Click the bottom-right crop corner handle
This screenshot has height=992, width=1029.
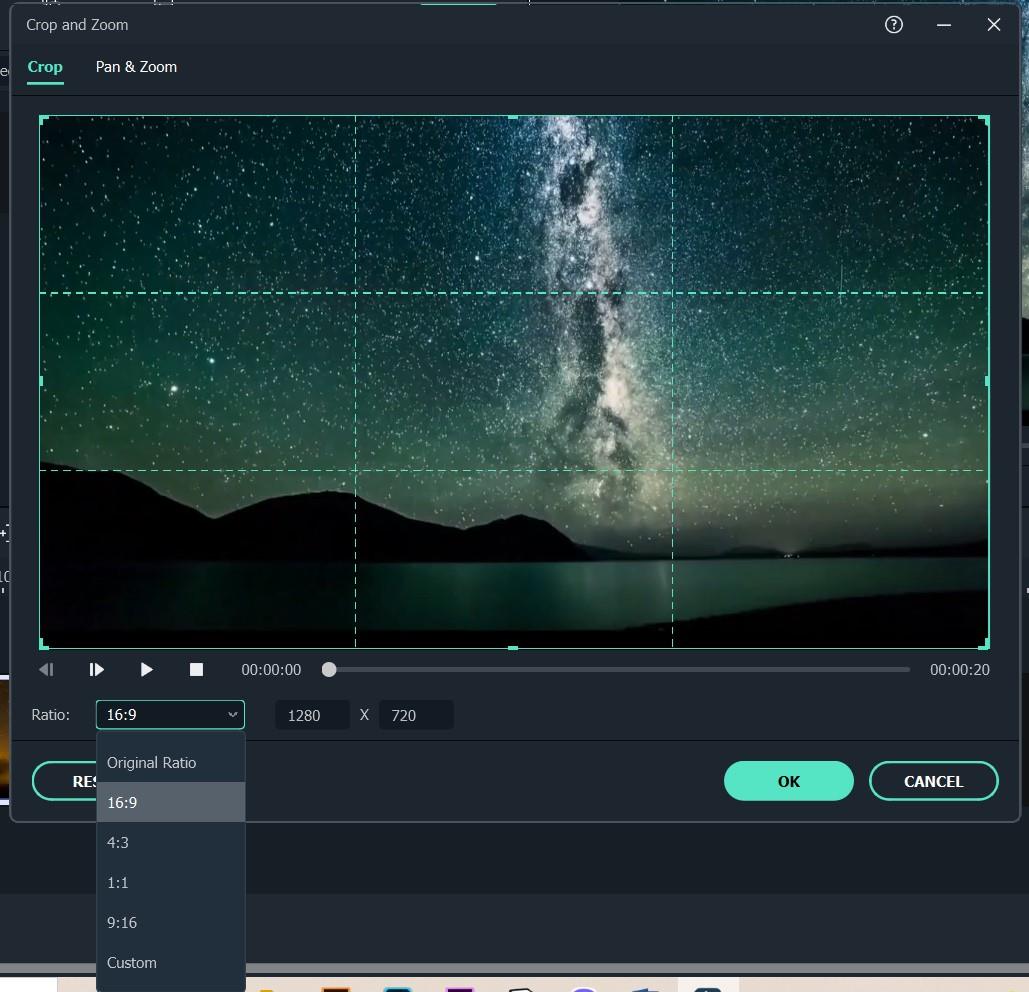click(986, 646)
